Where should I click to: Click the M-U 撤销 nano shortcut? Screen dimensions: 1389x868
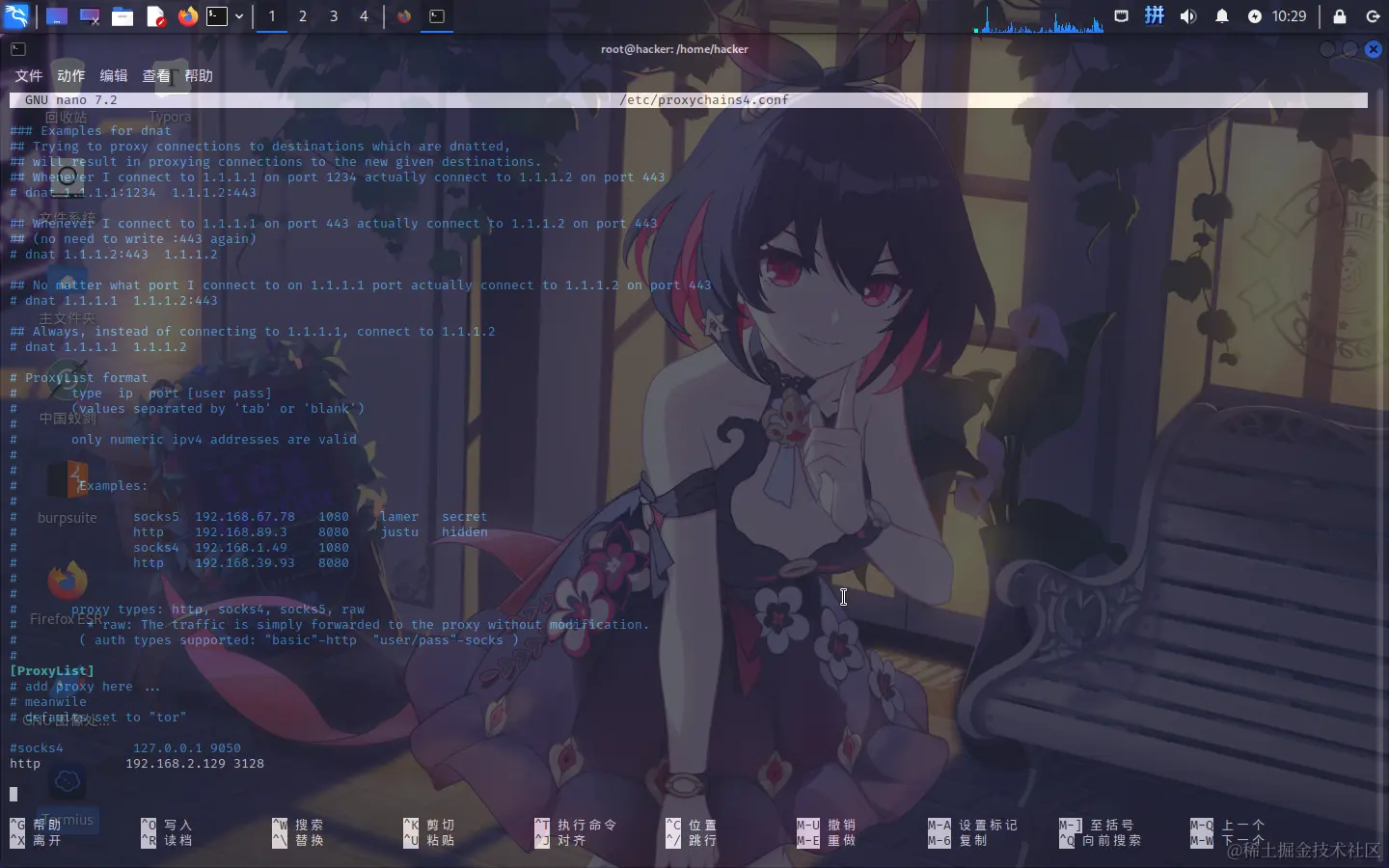(x=827, y=826)
